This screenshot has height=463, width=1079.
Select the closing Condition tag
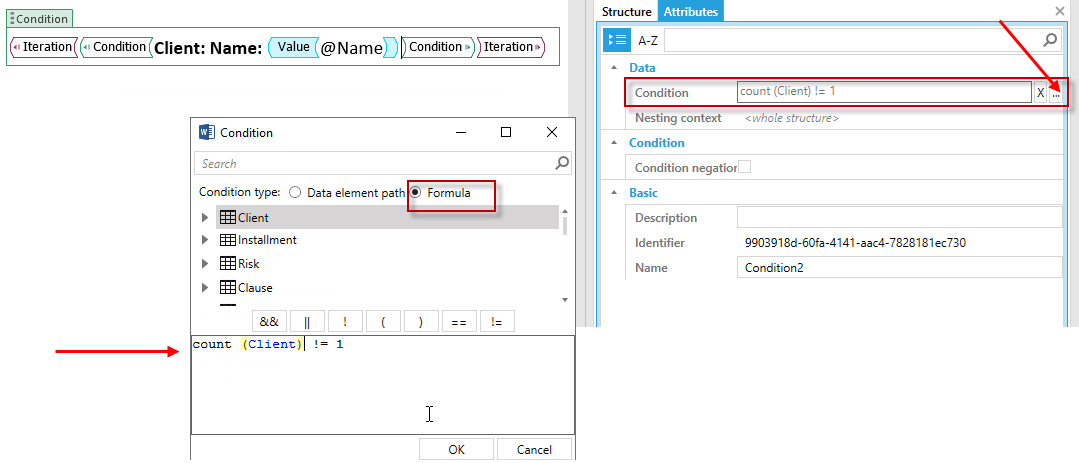pyautogui.click(x=438, y=47)
